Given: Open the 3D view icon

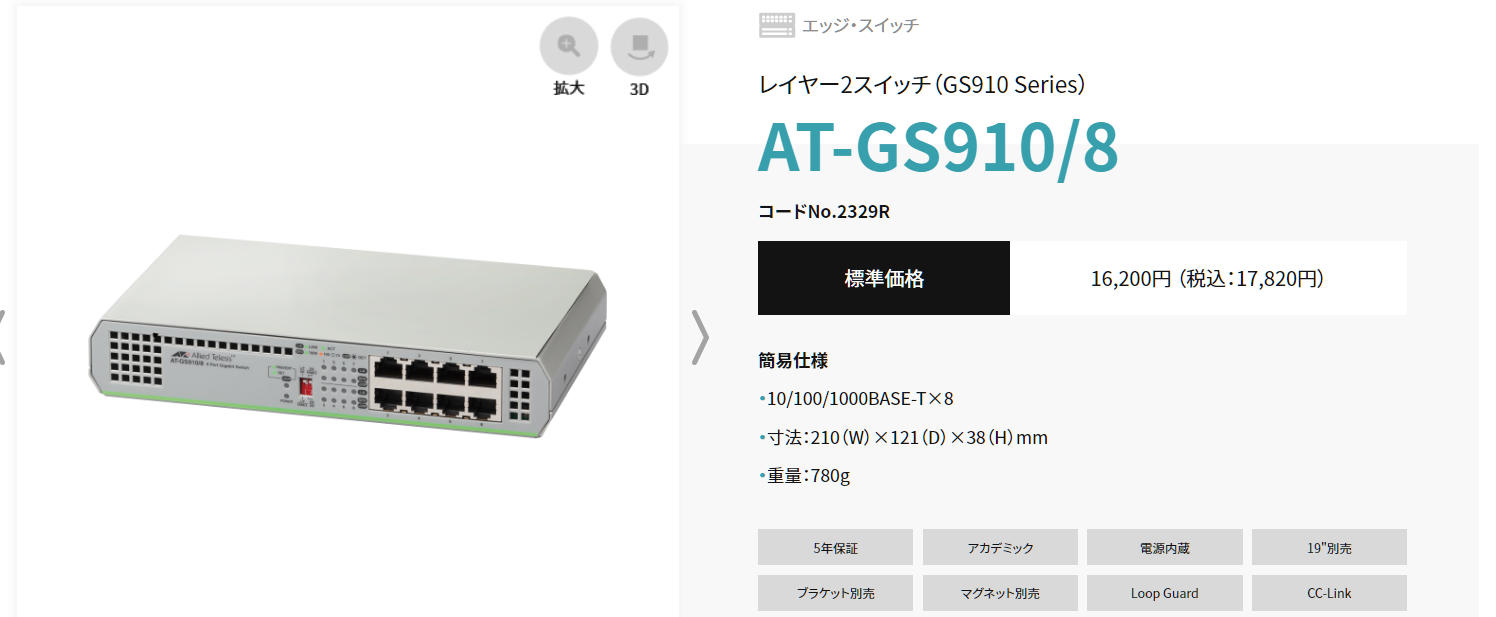Looking at the screenshot, I should pyautogui.click(x=639, y=47).
